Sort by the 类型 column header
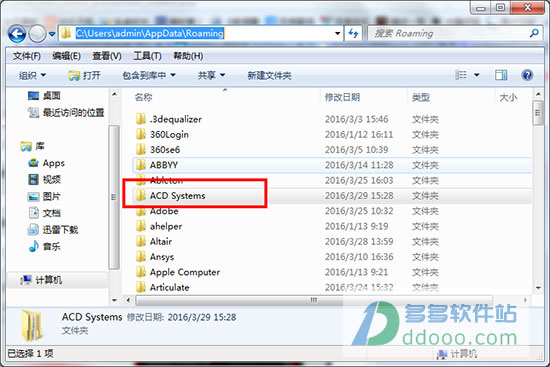Screen dimensions: 550x367 pyautogui.click(x=421, y=97)
